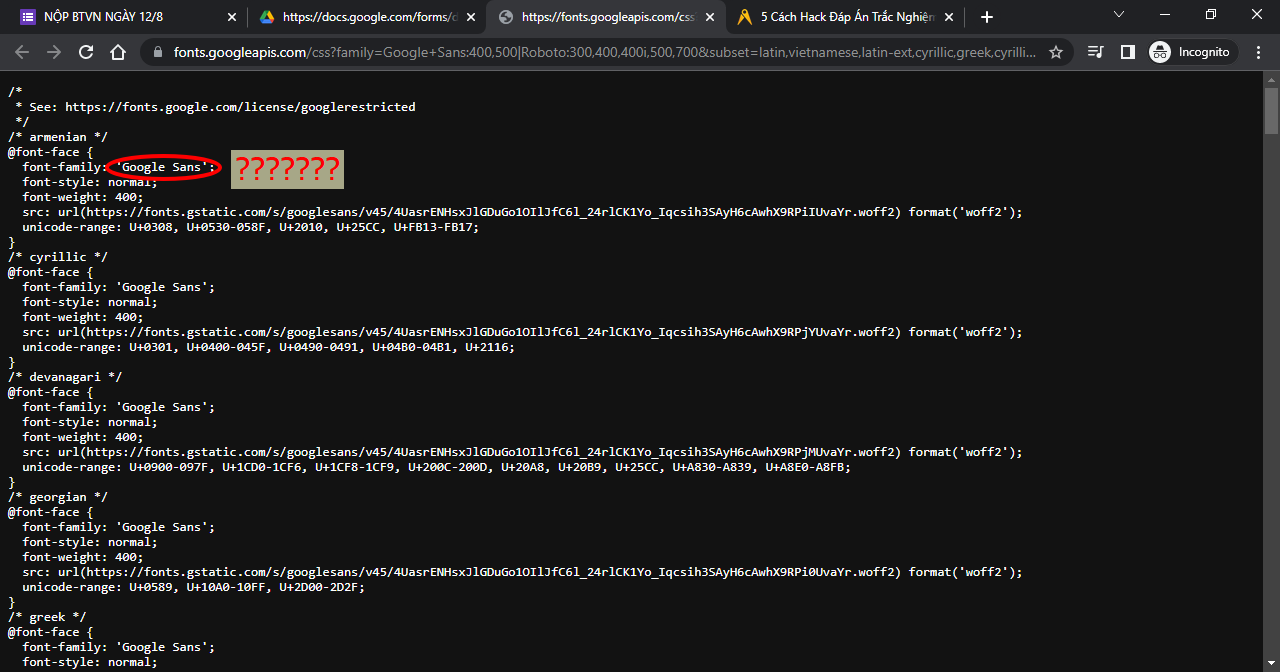Image resolution: width=1280 pixels, height=672 pixels.
Task: Click the cyrillic src woff2 URL line
Action: point(522,332)
